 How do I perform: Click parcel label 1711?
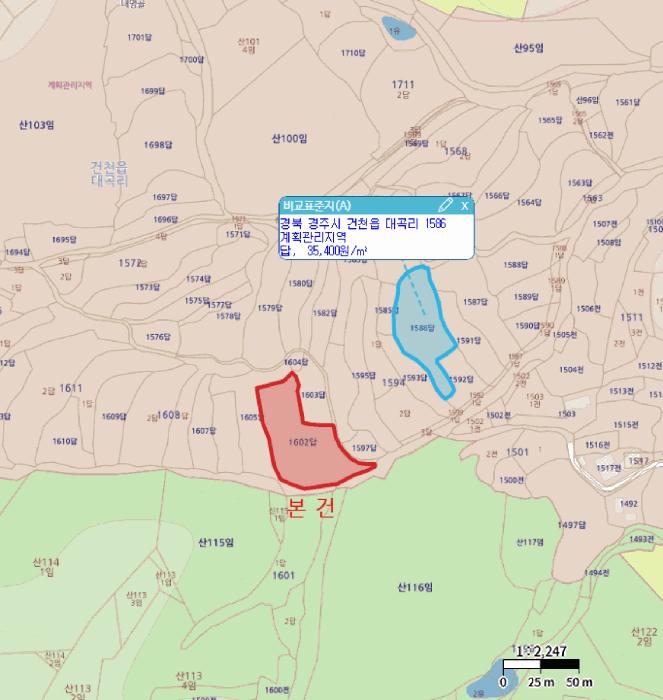click(403, 84)
